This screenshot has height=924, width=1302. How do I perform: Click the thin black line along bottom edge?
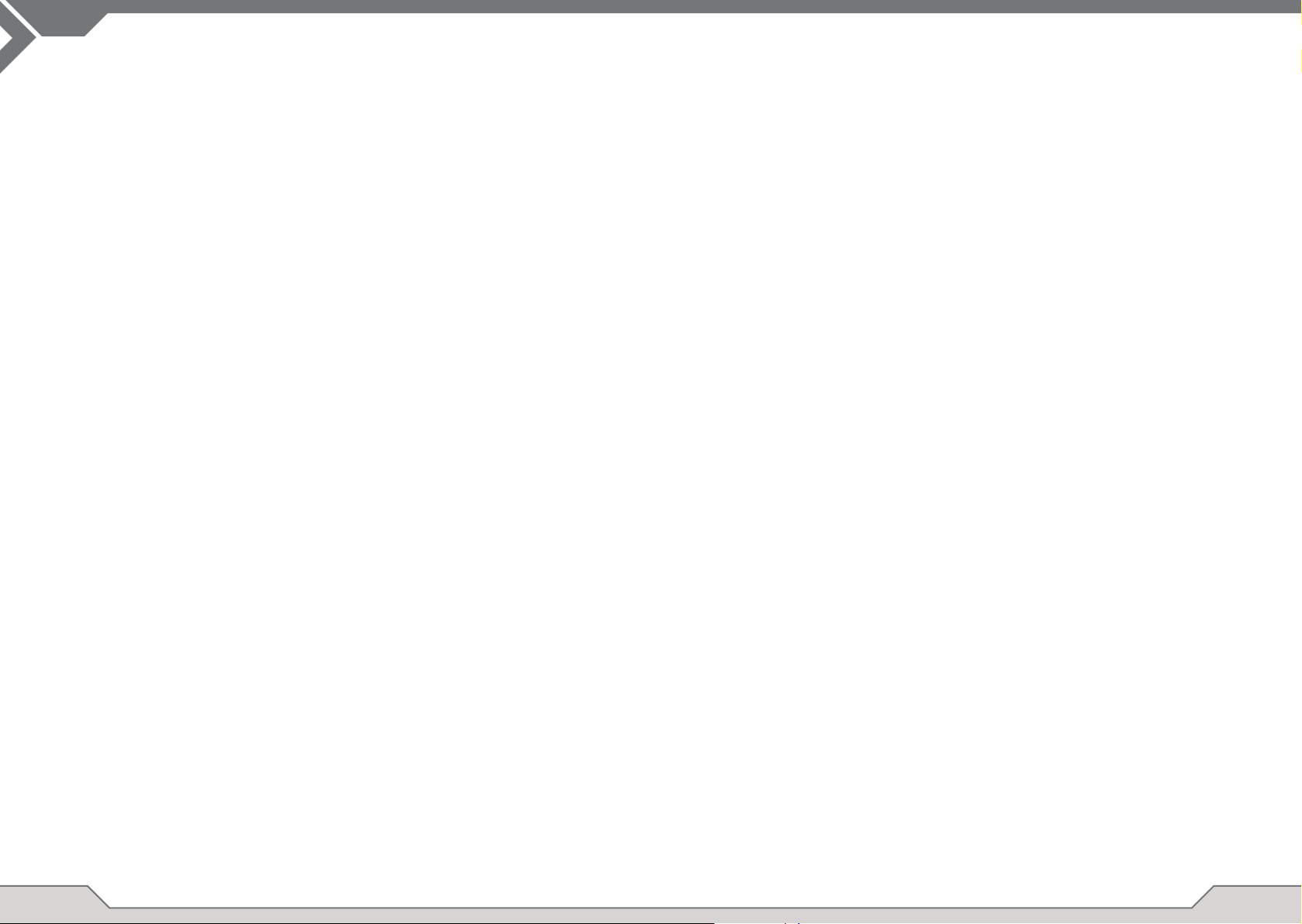357,922
